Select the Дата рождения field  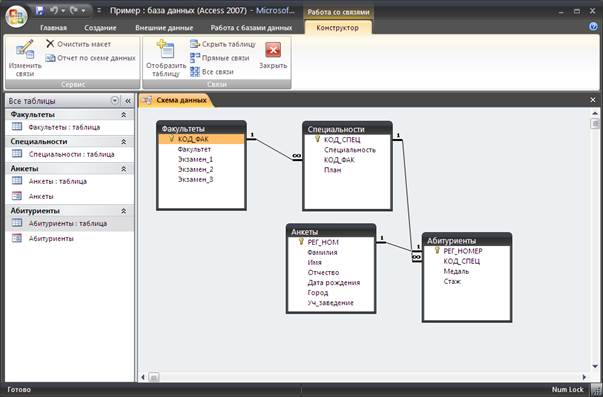pyautogui.click(x=331, y=282)
